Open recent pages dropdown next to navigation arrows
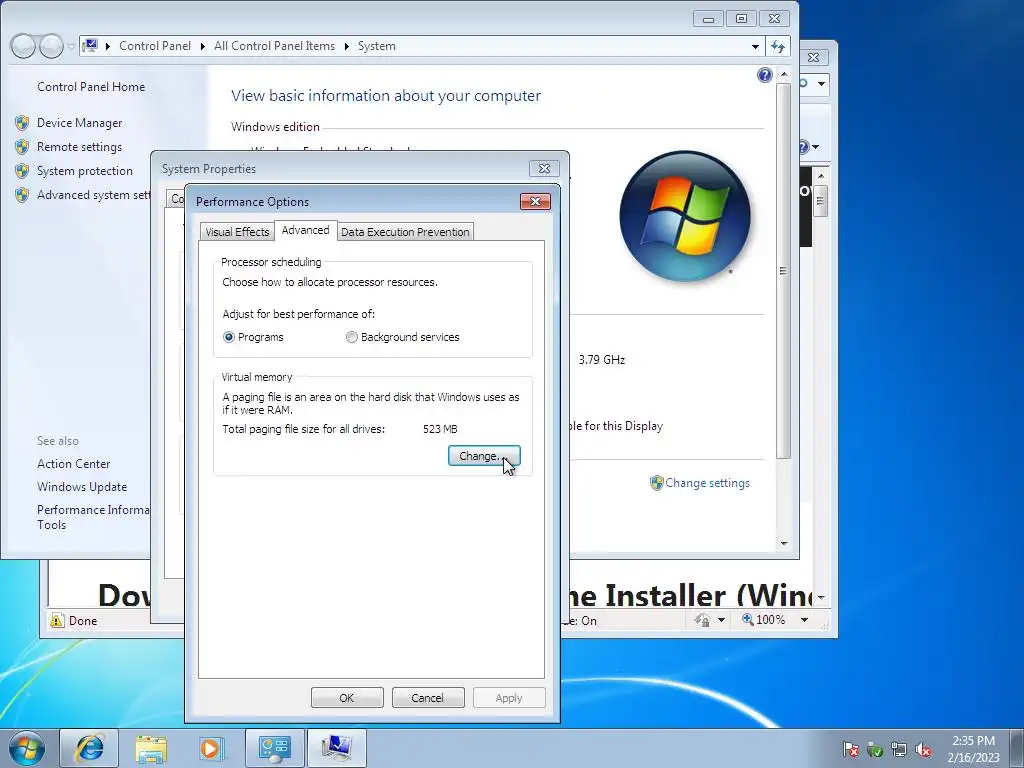Screen dimensions: 1024x768 (71, 46)
